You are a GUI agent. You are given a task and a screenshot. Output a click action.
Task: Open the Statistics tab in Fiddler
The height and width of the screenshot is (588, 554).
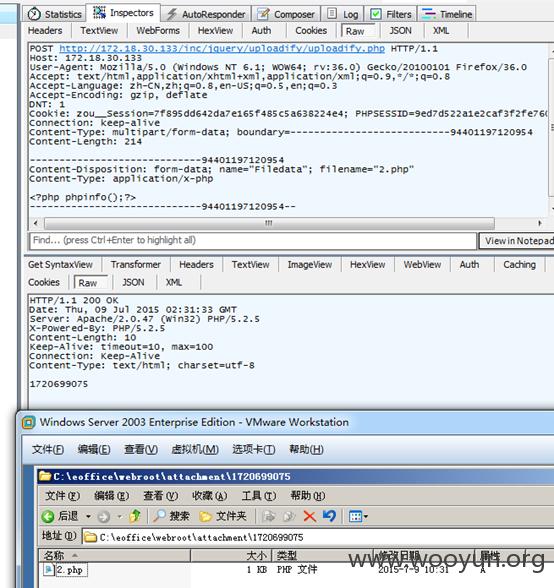[55, 14]
